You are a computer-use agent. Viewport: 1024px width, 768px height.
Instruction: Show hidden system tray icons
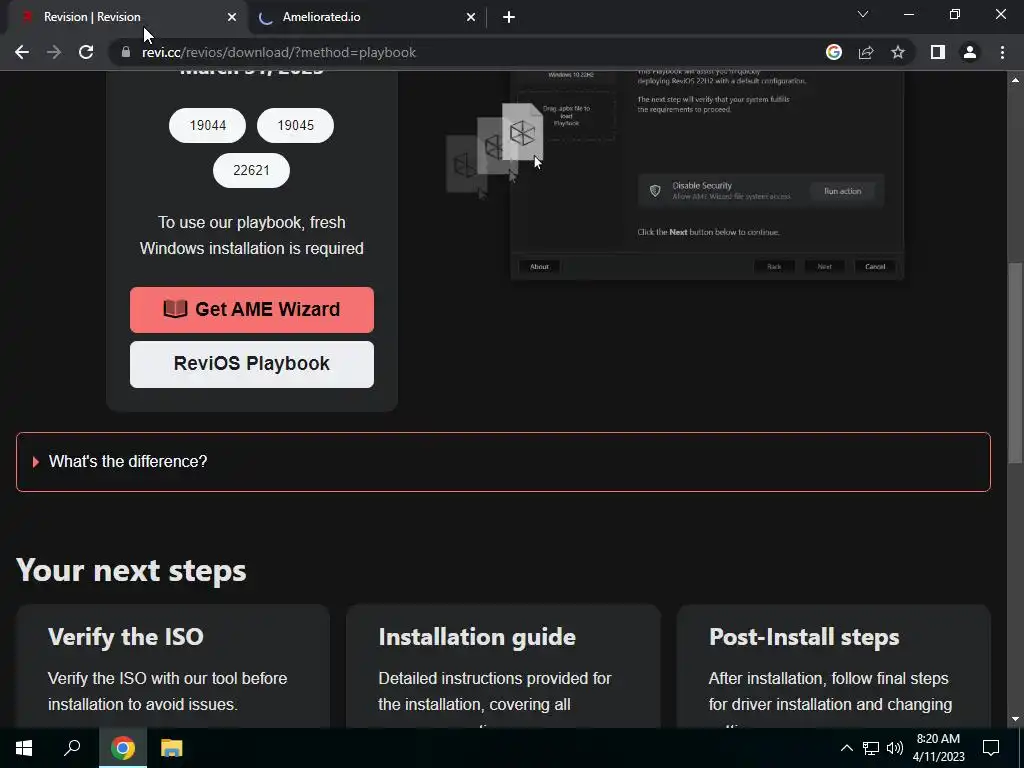pos(846,748)
